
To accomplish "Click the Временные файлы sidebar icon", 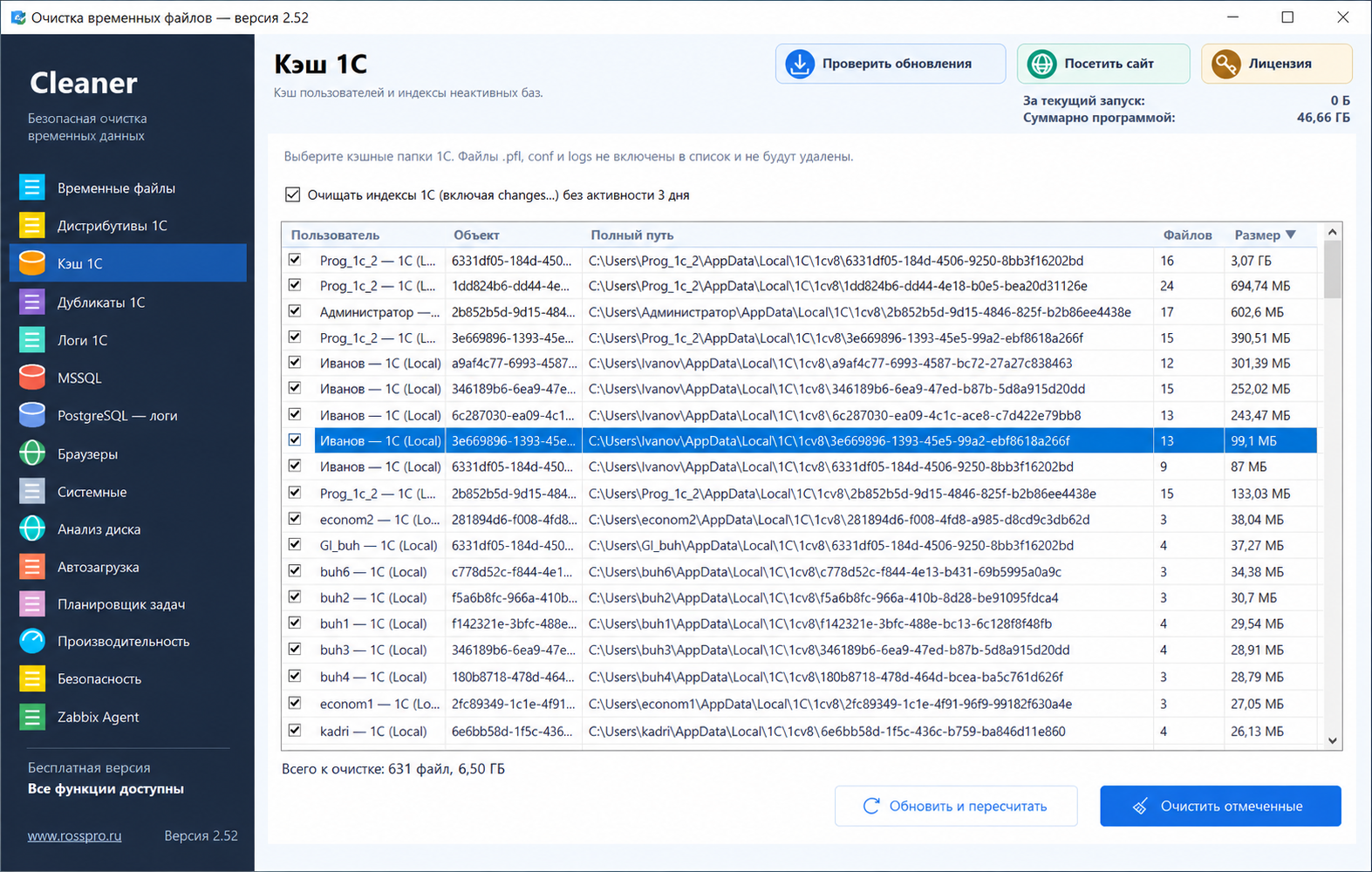I will point(32,187).
